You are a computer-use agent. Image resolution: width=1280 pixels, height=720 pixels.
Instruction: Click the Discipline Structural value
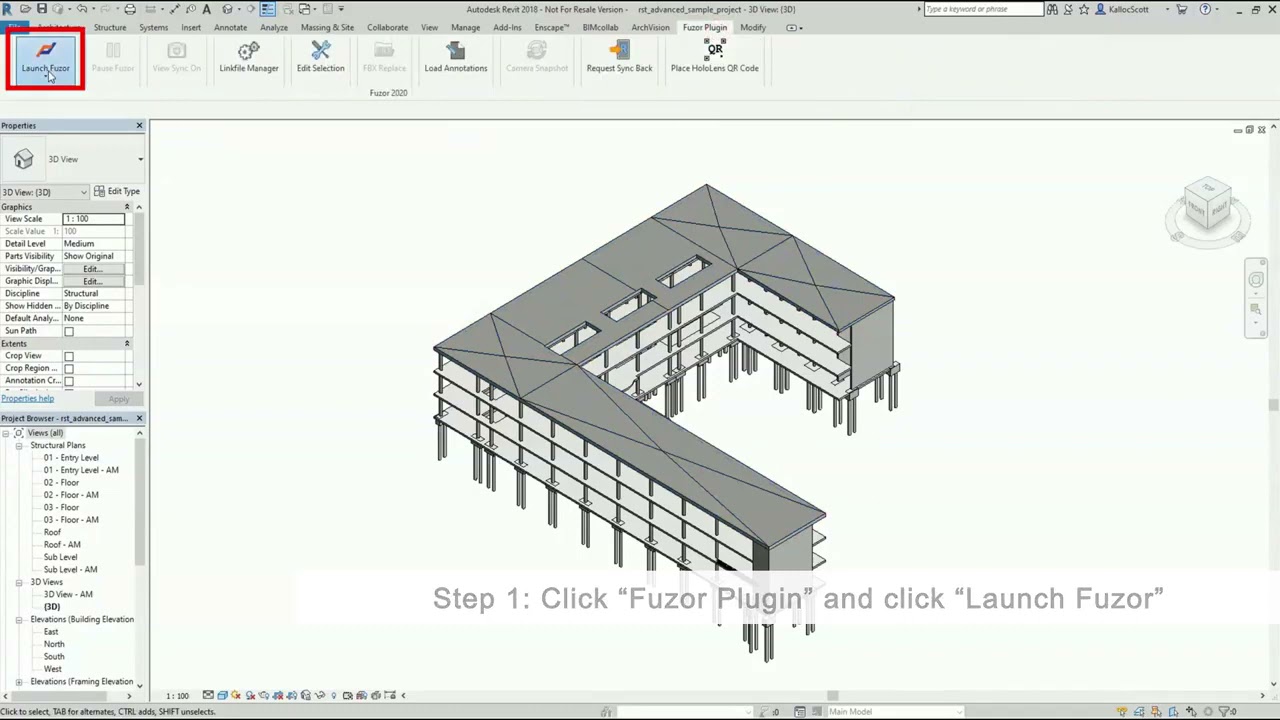[94, 294]
